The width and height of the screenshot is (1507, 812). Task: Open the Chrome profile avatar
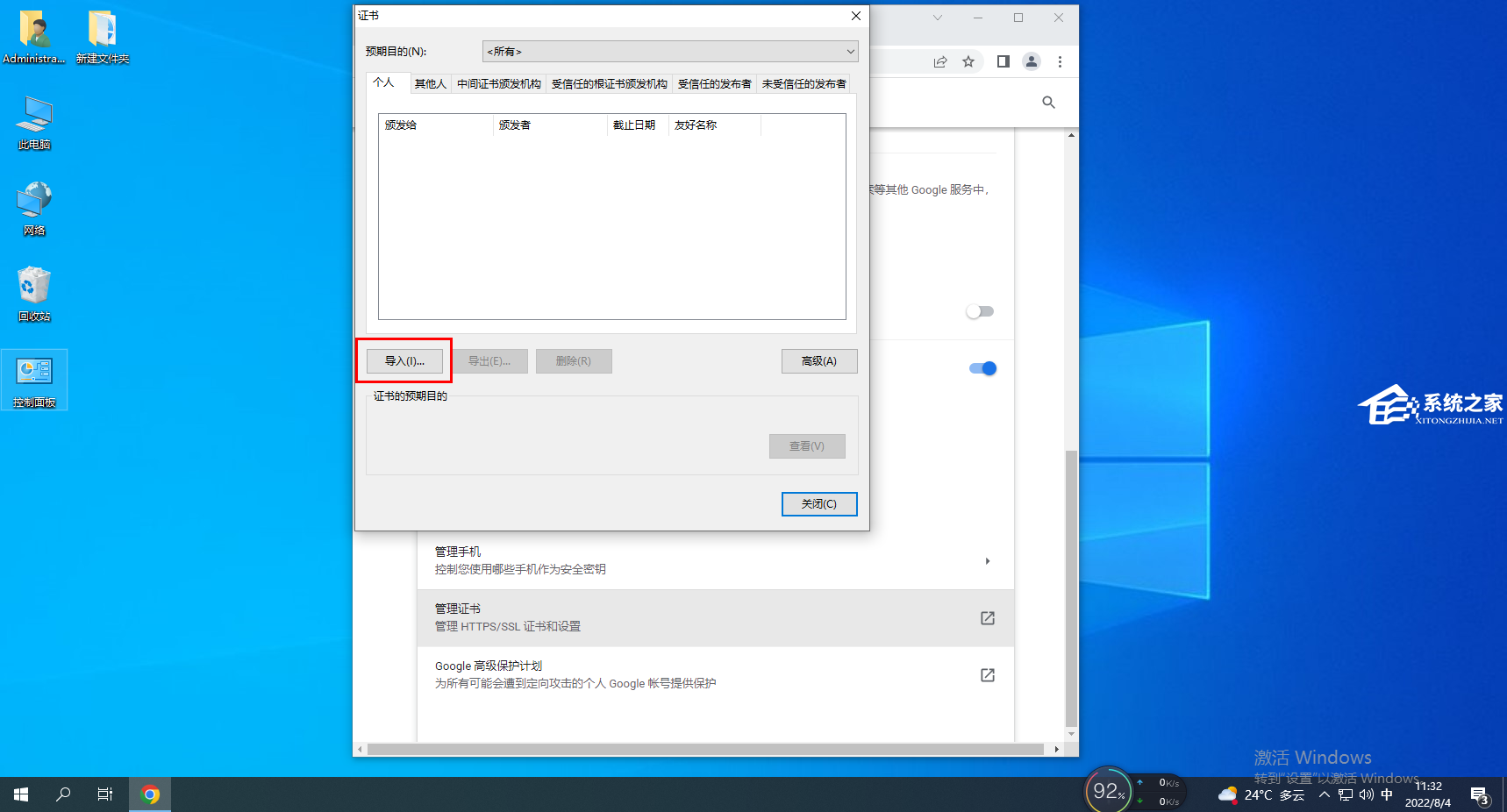[1032, 61]
